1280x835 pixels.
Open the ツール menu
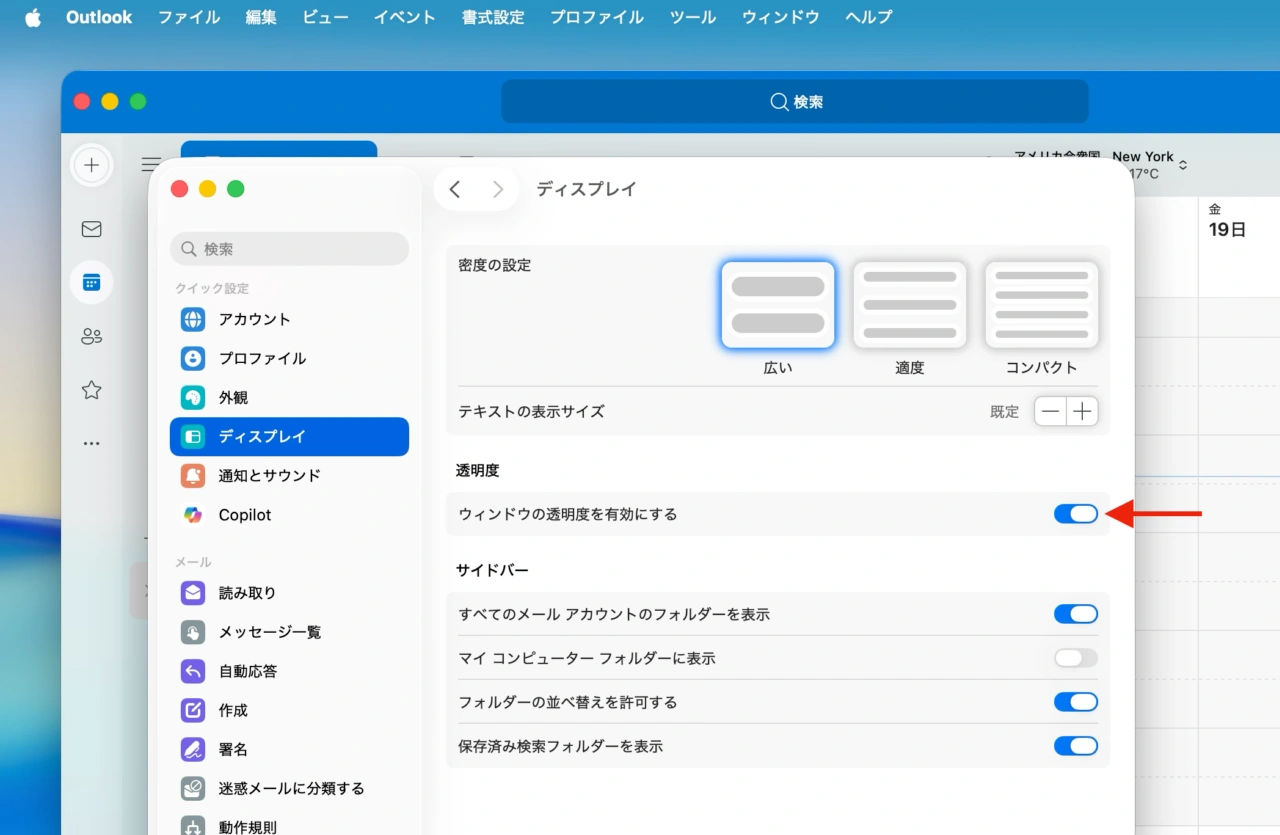pos(693,17)
